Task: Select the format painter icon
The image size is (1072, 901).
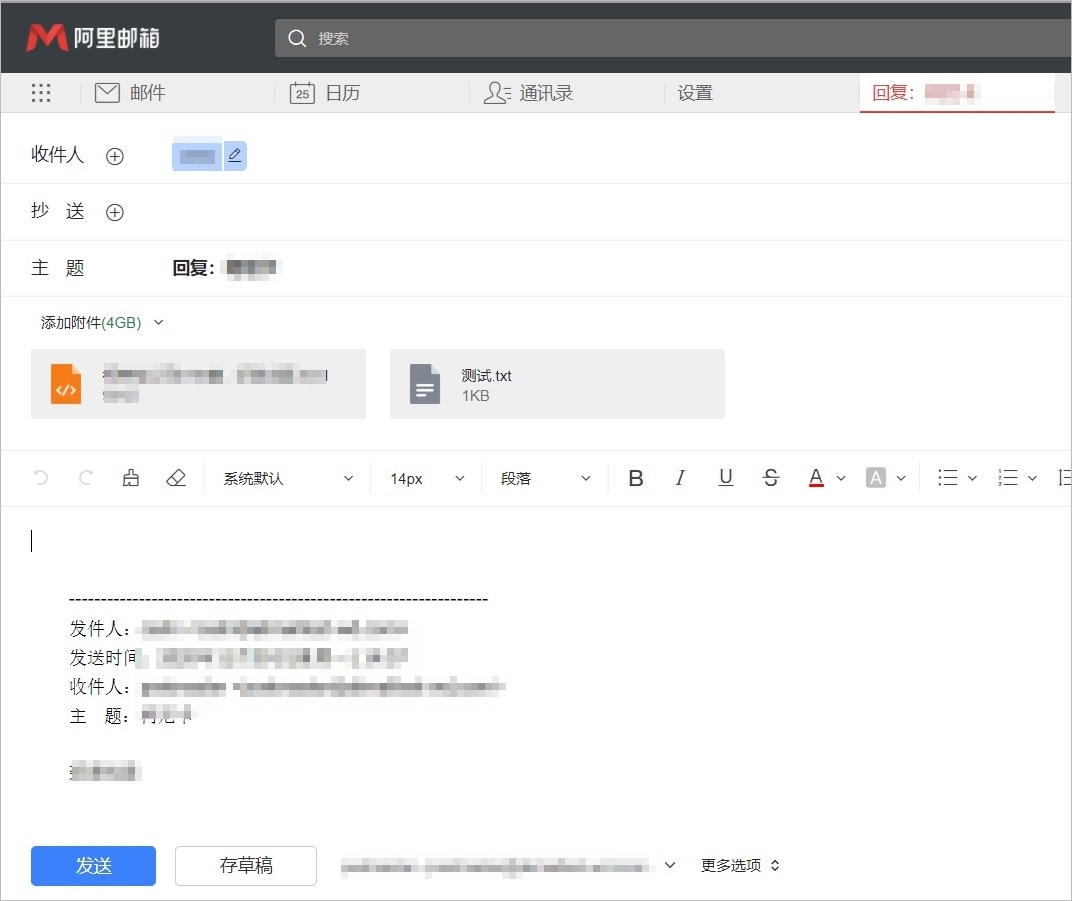Action: point(130,478)
